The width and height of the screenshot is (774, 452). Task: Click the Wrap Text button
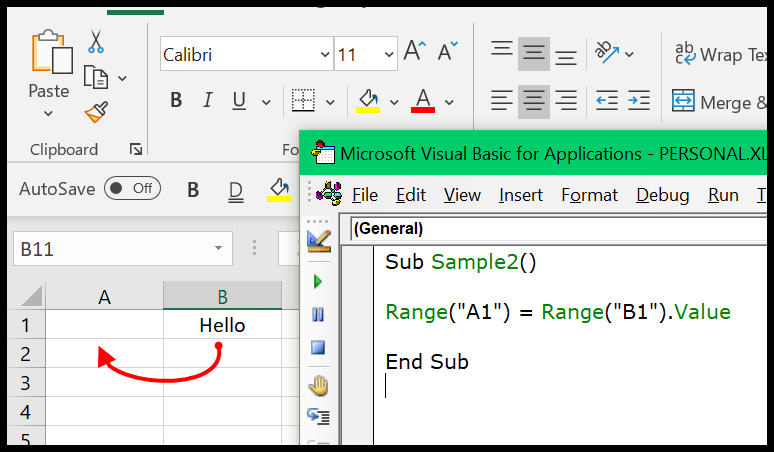tap(722, 55)
